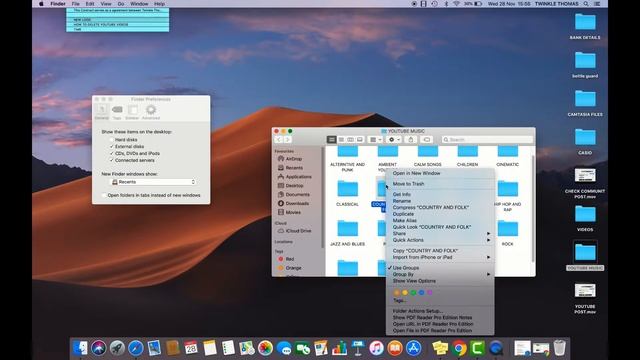Switch Finder to column view
This screenshot has height=360, width=640.
click(x=350, y=140)
